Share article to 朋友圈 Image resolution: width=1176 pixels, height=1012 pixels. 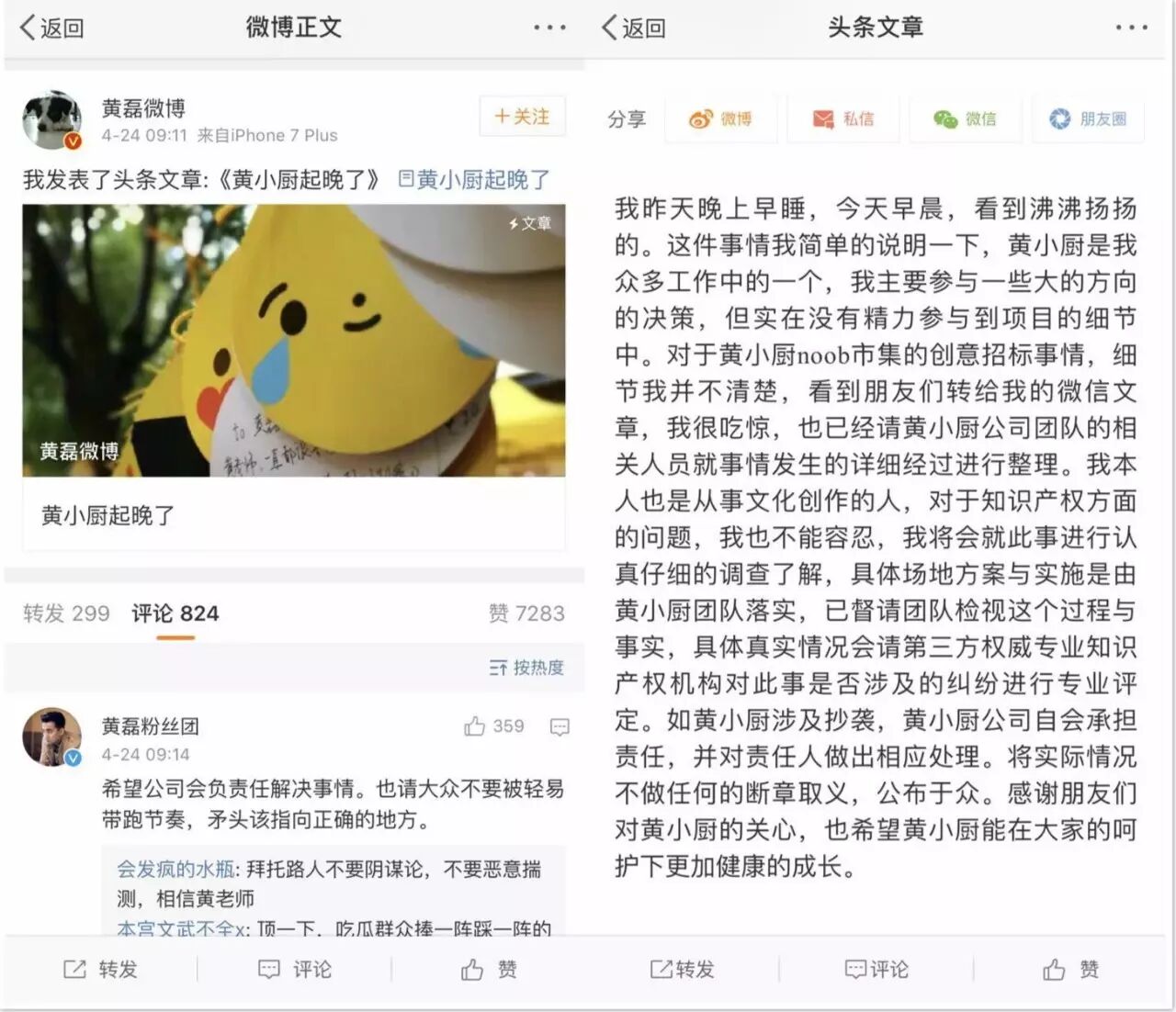coord(1088,119)
